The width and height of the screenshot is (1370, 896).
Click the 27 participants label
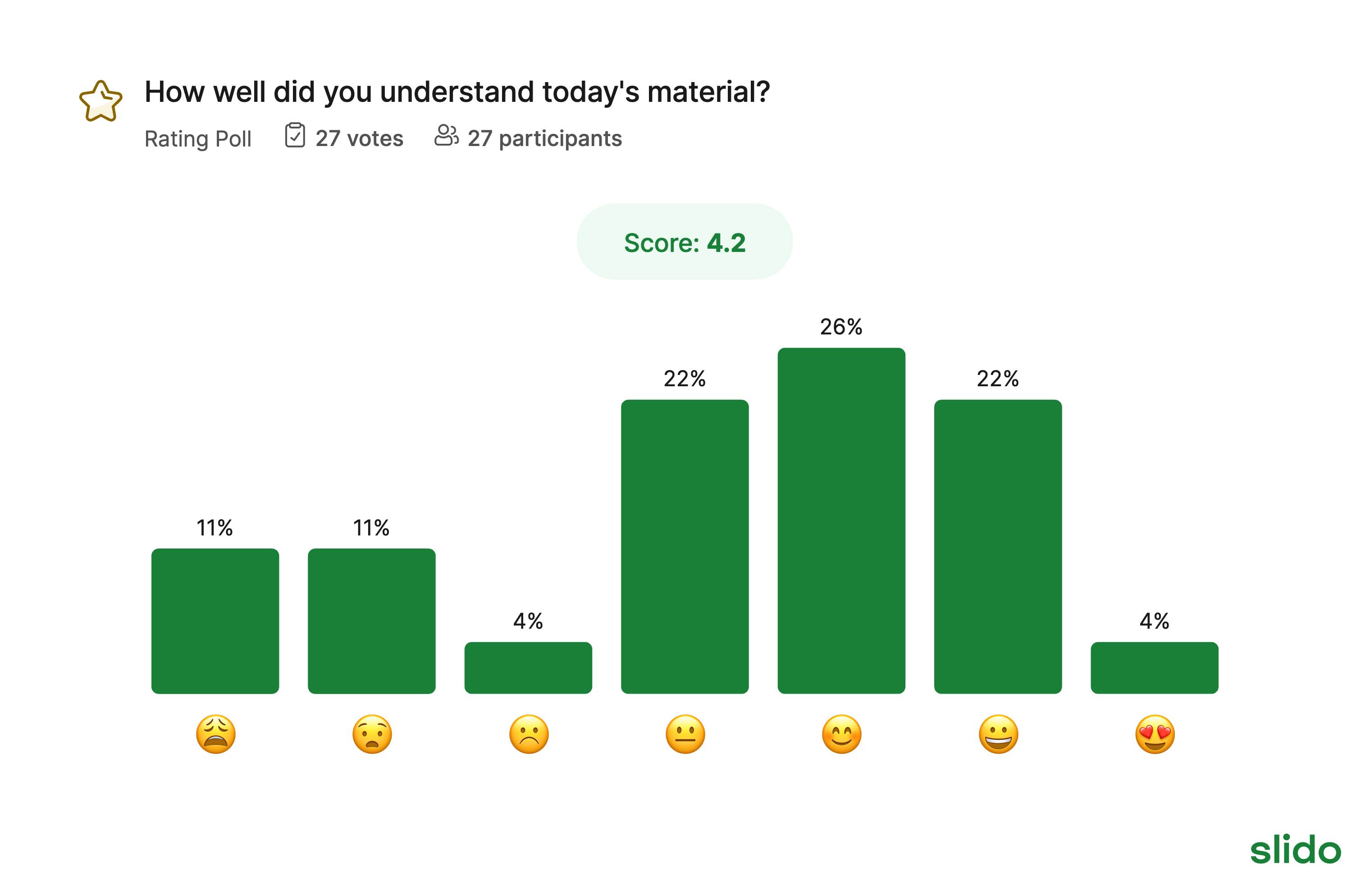544,139
